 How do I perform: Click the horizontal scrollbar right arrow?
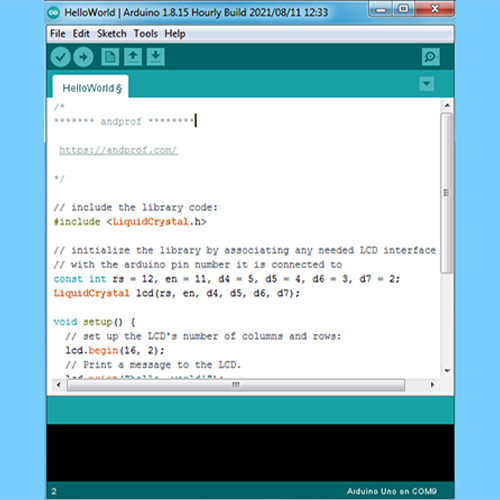(432, 385)
